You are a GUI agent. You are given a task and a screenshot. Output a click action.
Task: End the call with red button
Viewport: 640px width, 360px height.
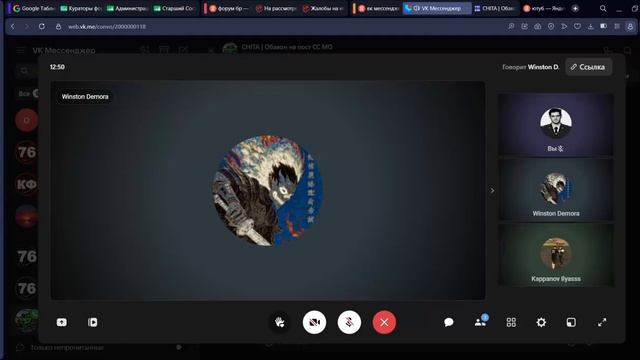[x=384, y=322]
